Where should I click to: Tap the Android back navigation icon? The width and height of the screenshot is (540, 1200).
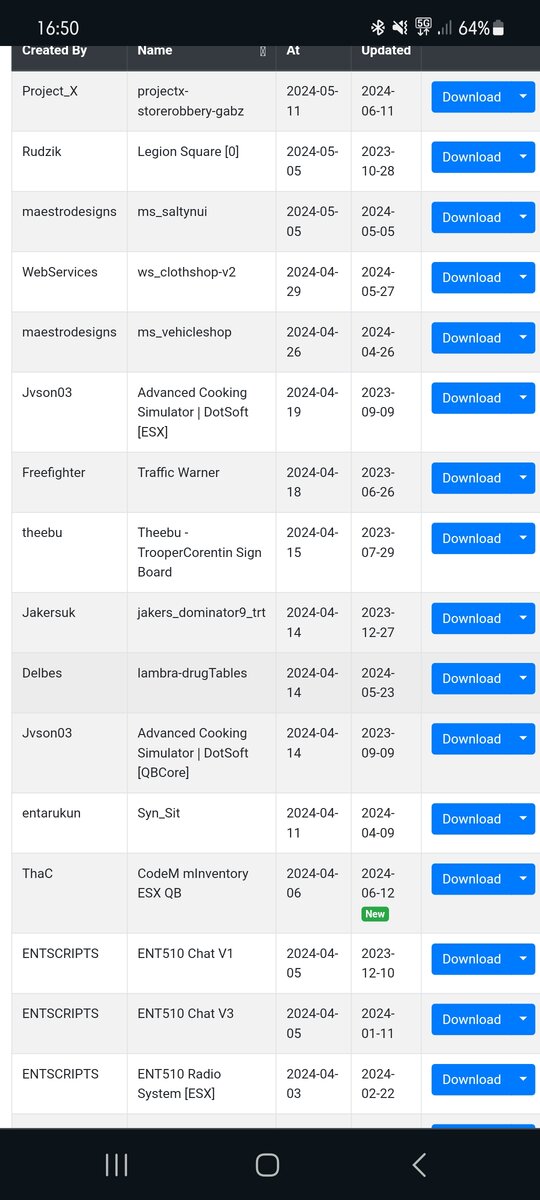click(x=419, y=1164)
